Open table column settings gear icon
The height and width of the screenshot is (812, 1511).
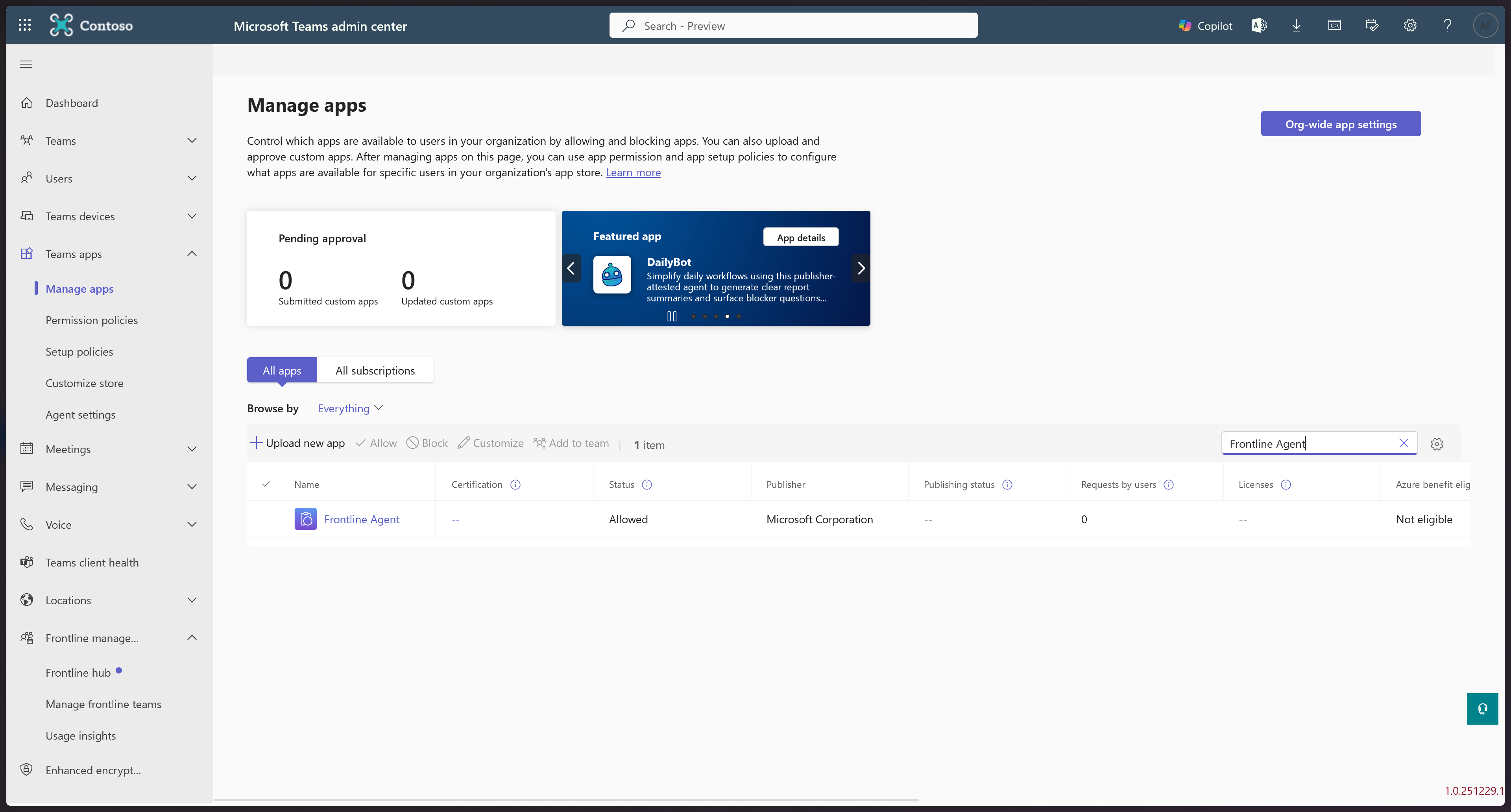(x=1437, y=444)
